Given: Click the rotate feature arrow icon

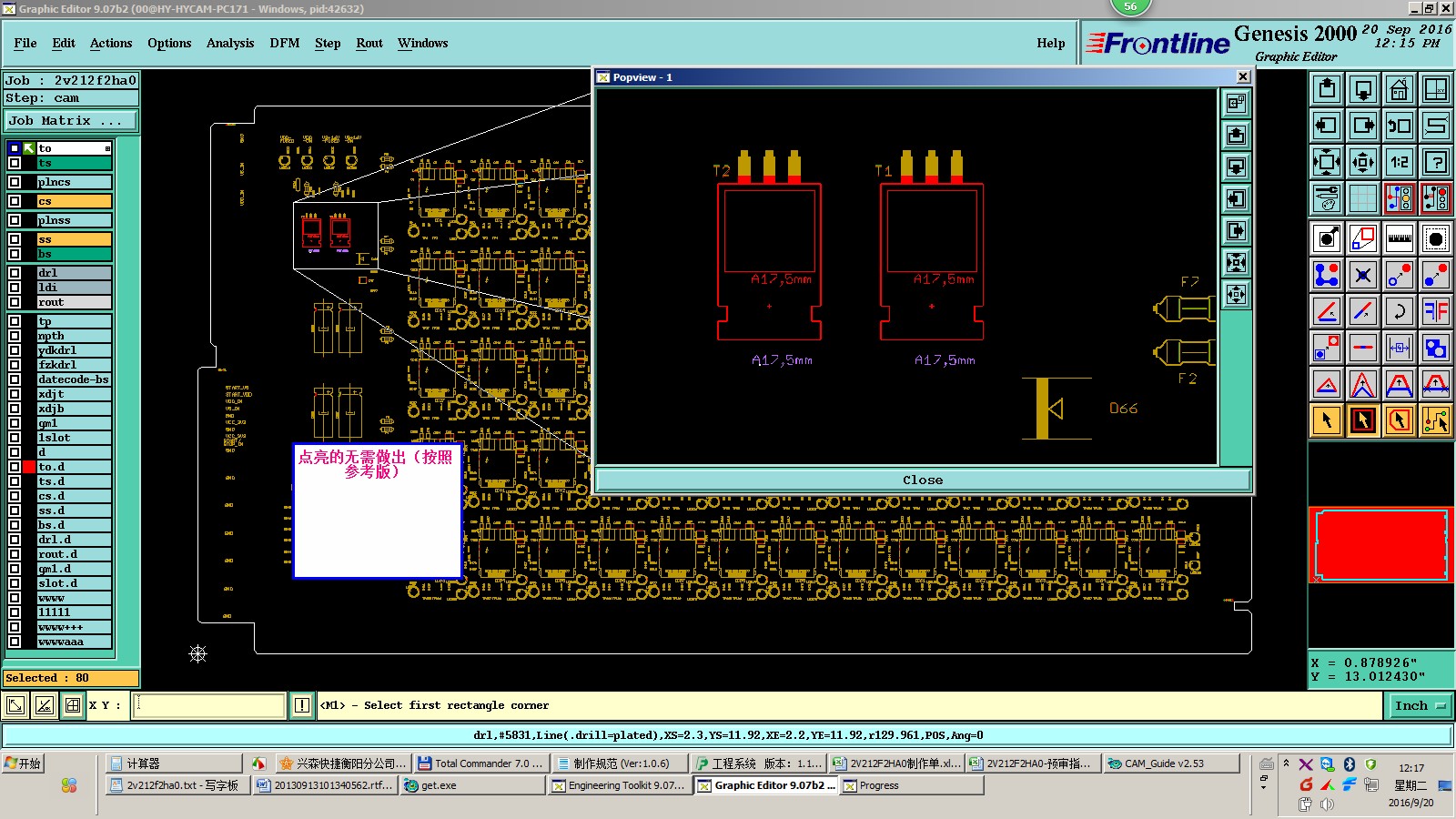Looking at the screenshot, I should (1400, 311).
